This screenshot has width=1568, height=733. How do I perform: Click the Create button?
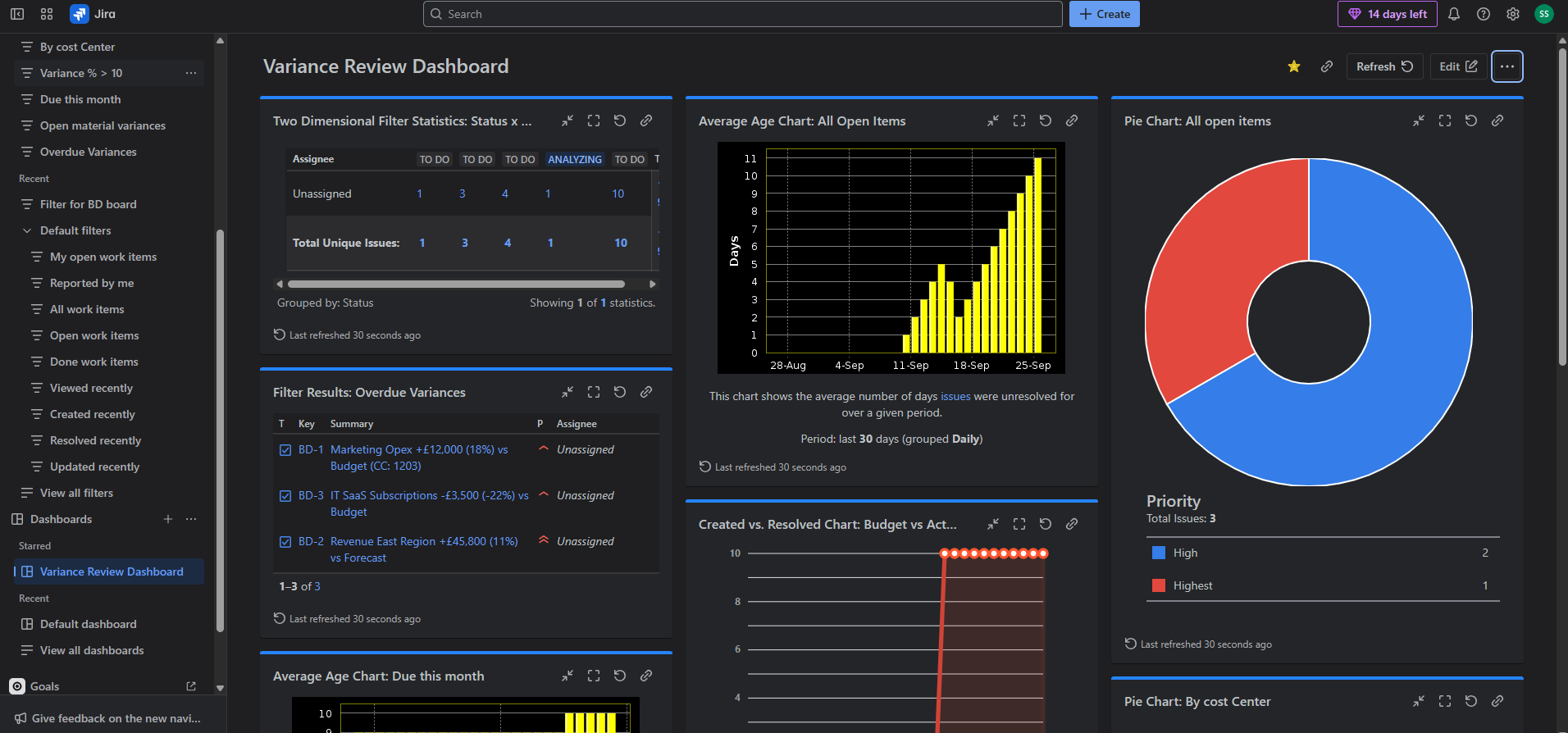coord(1105,14)
